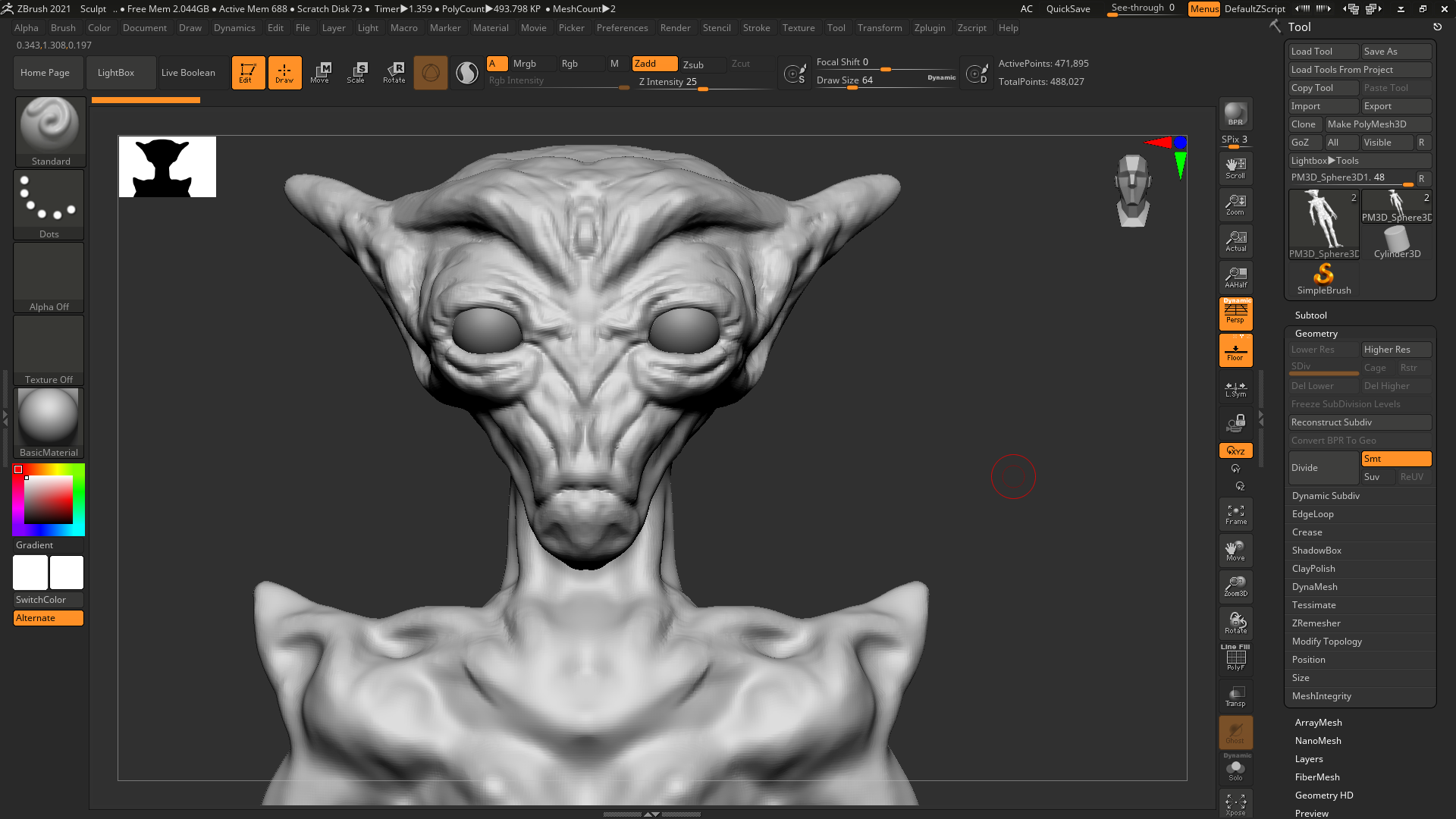The width and height of the screenshot is (1456, 819).
Task: Expand Modify Topology options
Action: pyautogui.click(x=1327, y=642)
